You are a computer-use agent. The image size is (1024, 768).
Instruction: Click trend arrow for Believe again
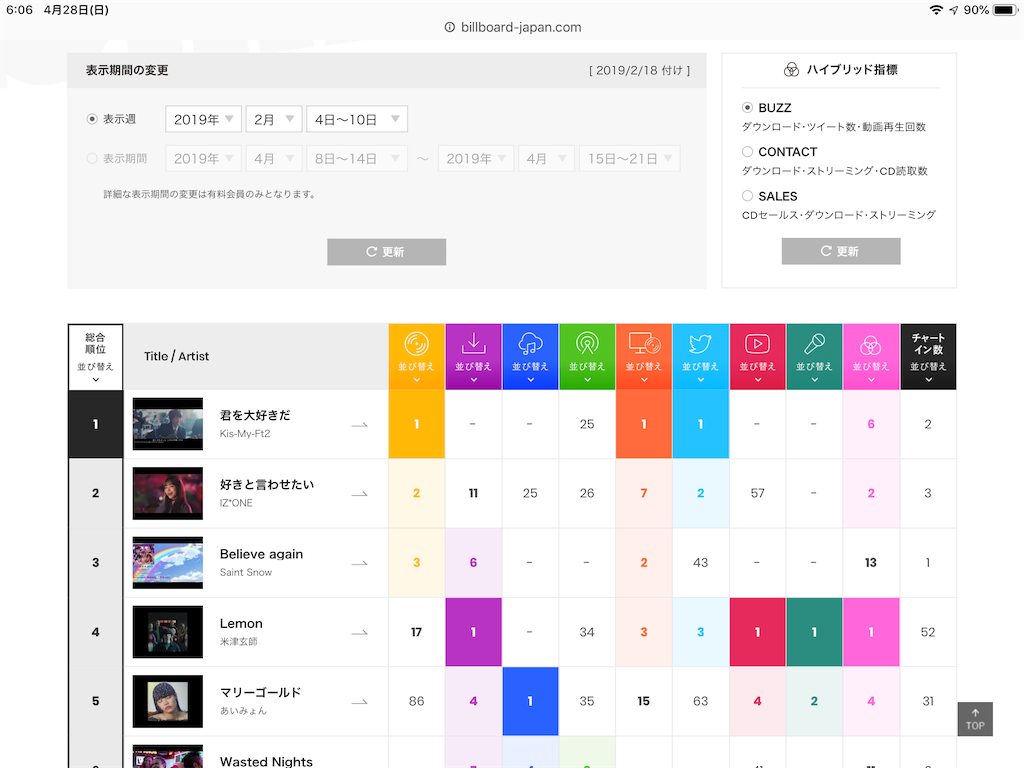click(359, 563)
